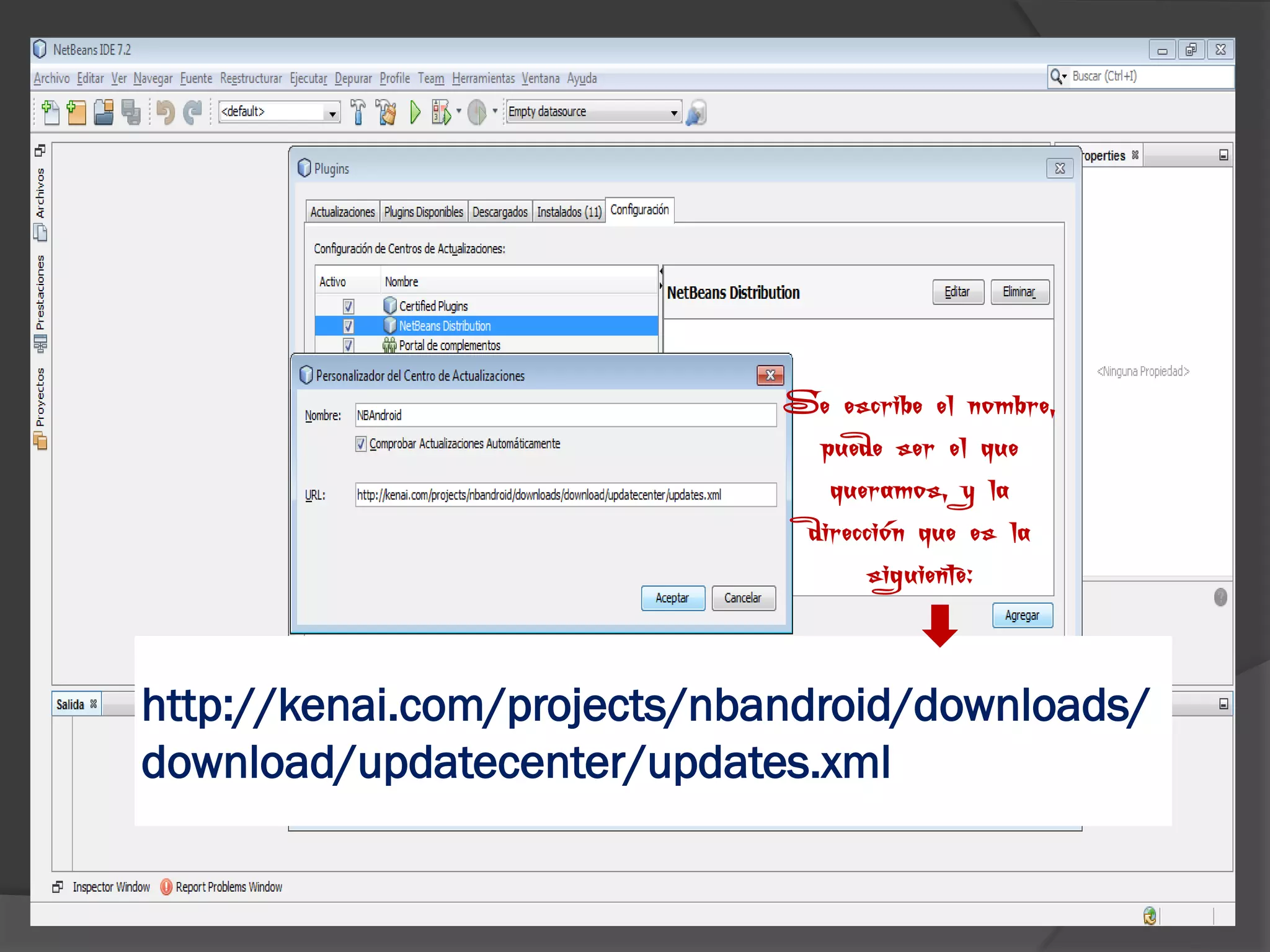This screenshot has height=952, width=1270.
Task: Open the Ayuda menu
Action: (x=582, y=78)
